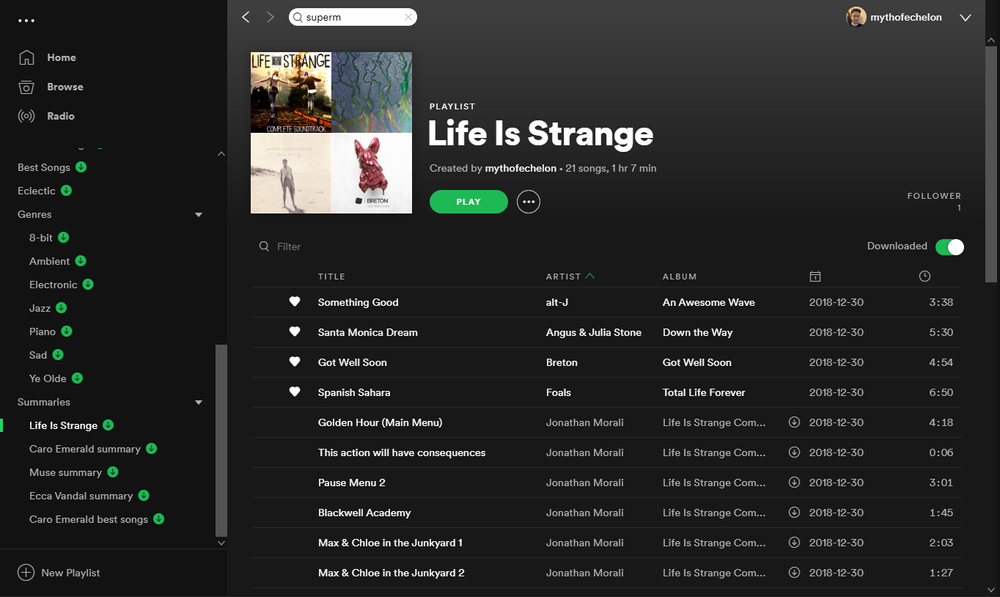Image resolution: width=1000 pixels, height=597 pixels.
Task: Sort by ALBUM column header
Action: [680, 276]
